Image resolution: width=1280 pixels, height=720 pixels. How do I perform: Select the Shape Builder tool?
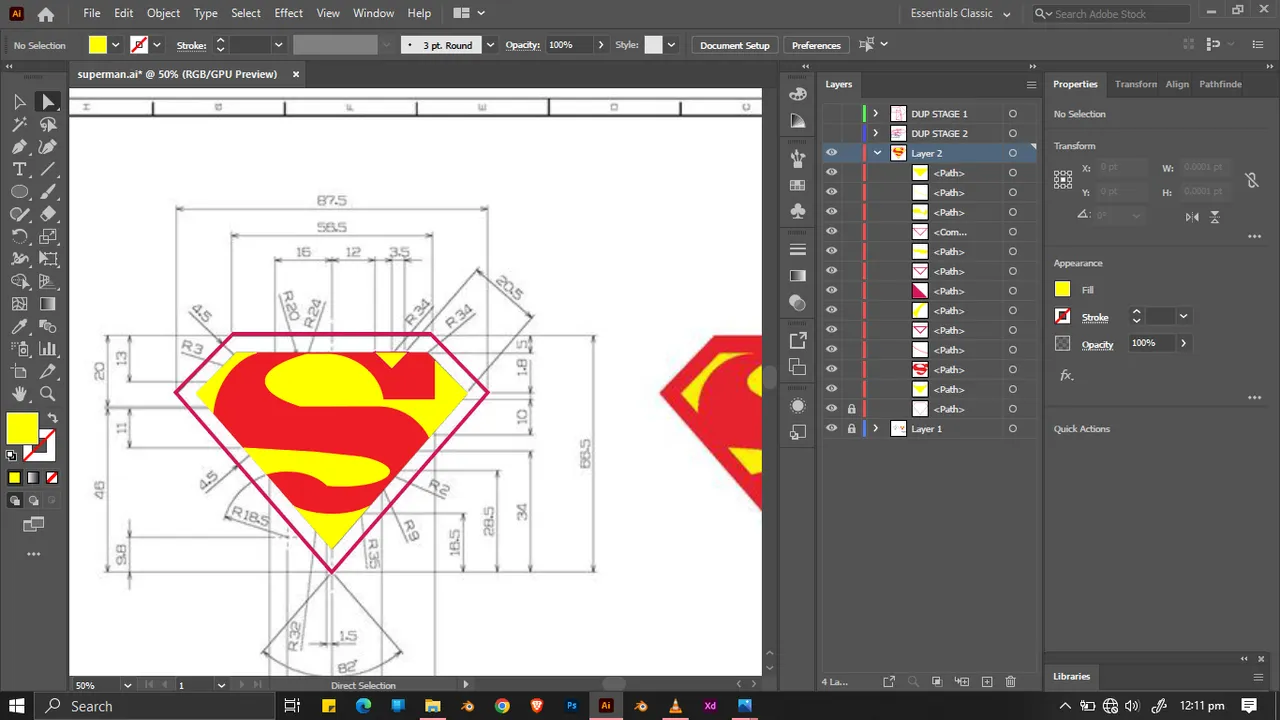[x=19, y=282]
